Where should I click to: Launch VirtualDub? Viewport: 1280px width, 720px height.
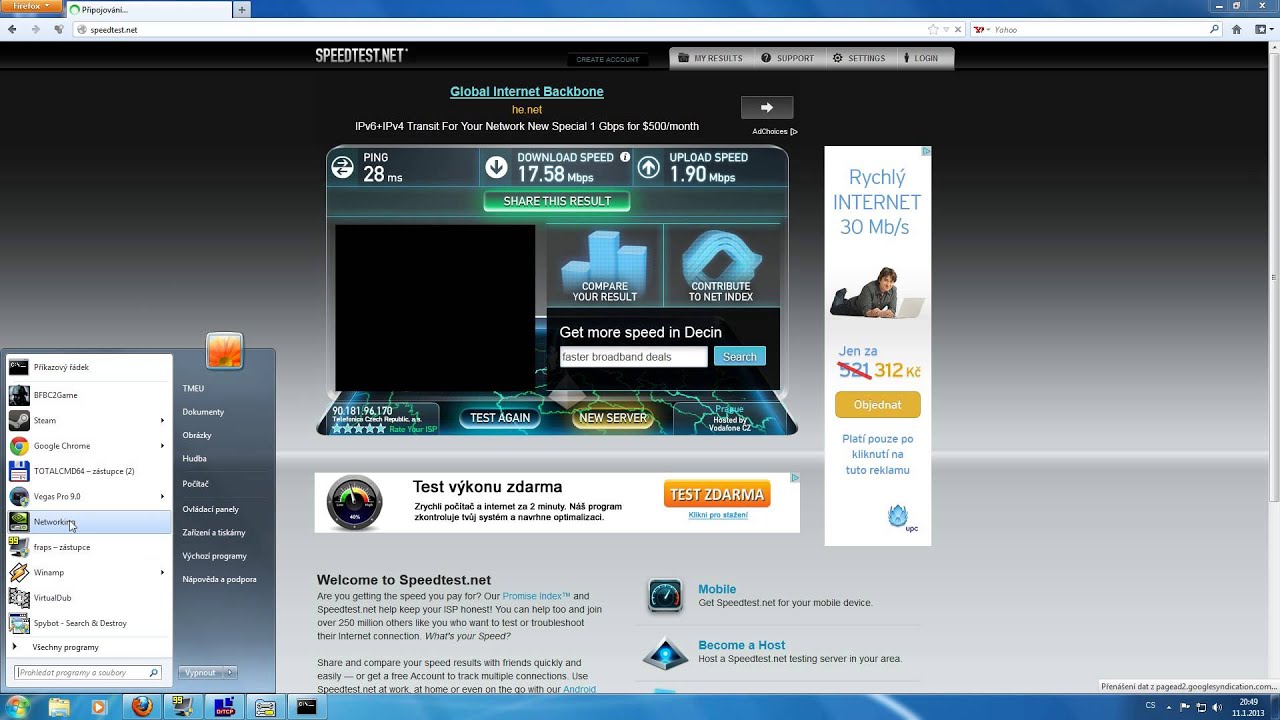[x=88, y=598]
